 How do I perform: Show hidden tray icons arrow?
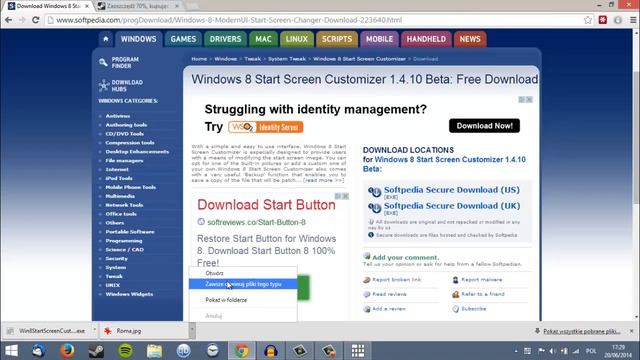pos(516,351)
